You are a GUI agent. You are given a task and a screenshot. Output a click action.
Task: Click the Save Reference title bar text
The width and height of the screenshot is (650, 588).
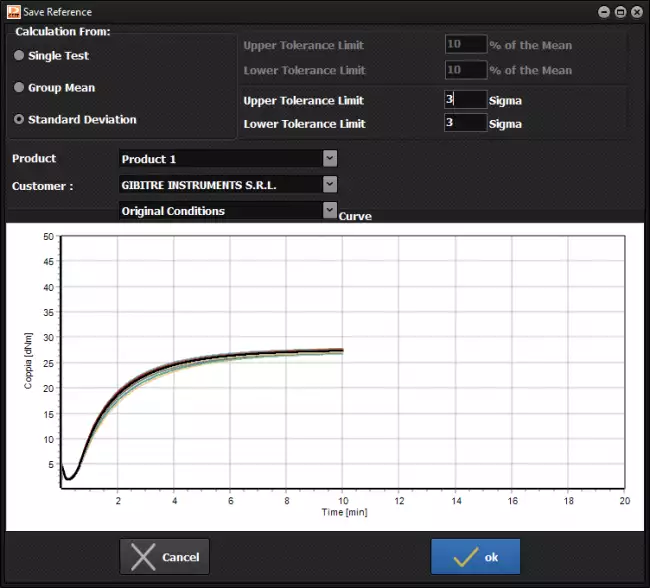[x=58, y=12]
